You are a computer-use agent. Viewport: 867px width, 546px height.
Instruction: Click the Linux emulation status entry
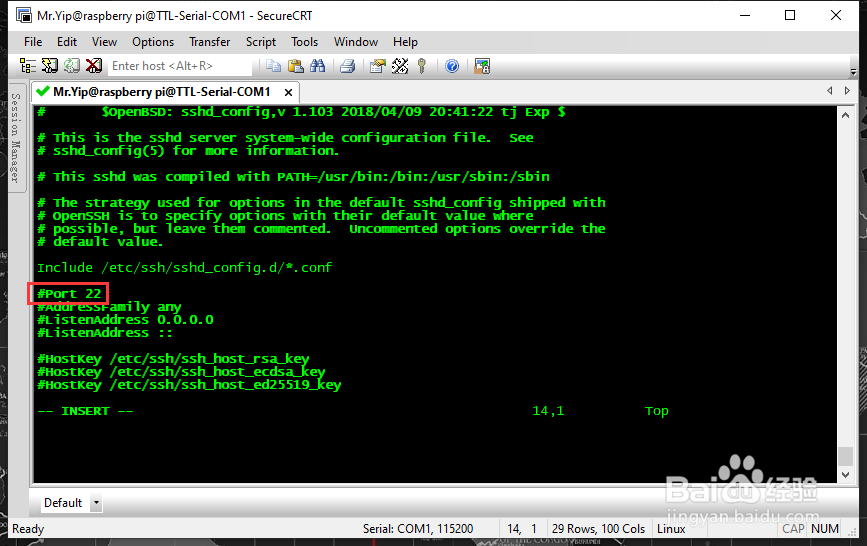point(671,529)
